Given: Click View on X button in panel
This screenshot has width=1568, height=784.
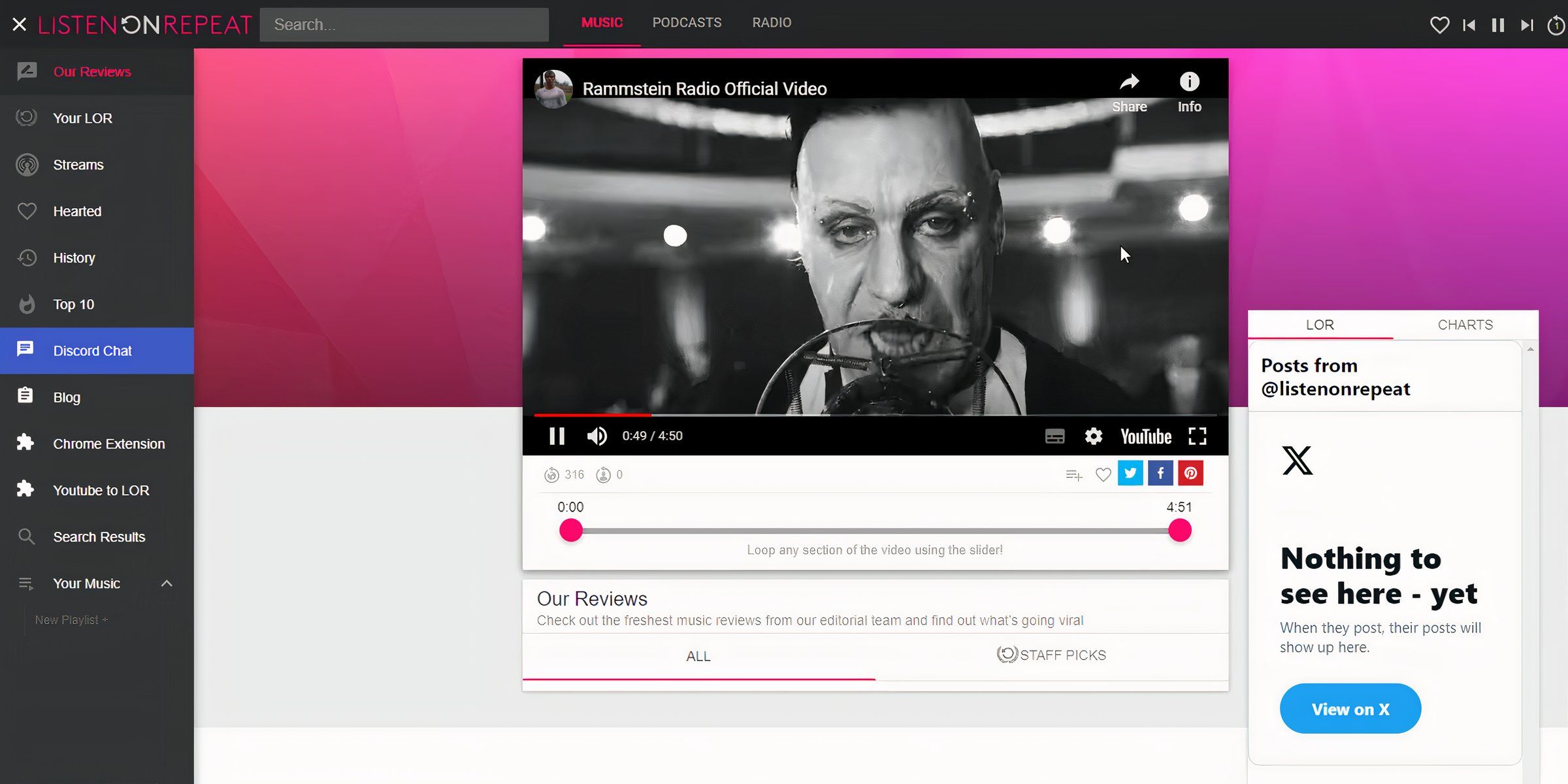Looking at the screenshot, I should tap(1351, 709).
